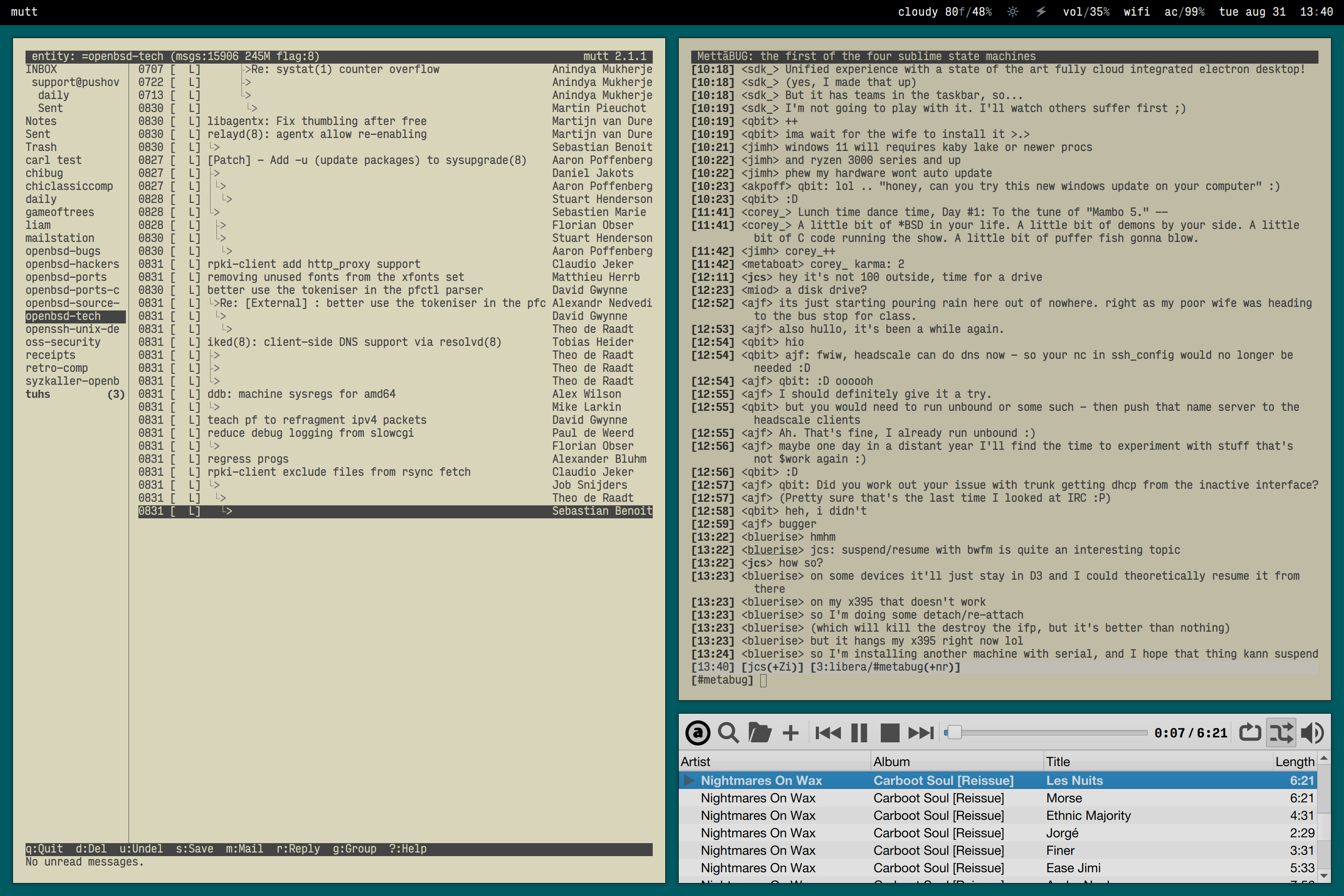The width and height of the screenshot is (1344, 896).
Task: Skip to previous track
Action: coord(827,732)
